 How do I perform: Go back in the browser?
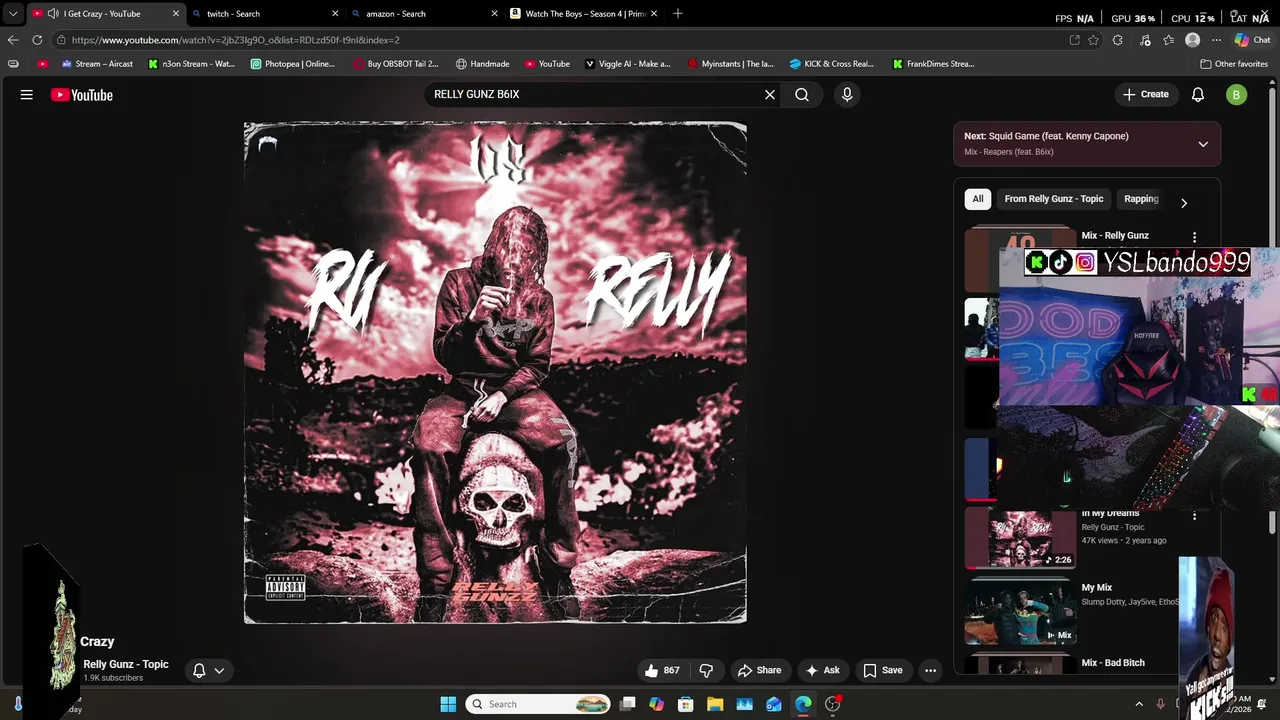click(x=12, y=40)
